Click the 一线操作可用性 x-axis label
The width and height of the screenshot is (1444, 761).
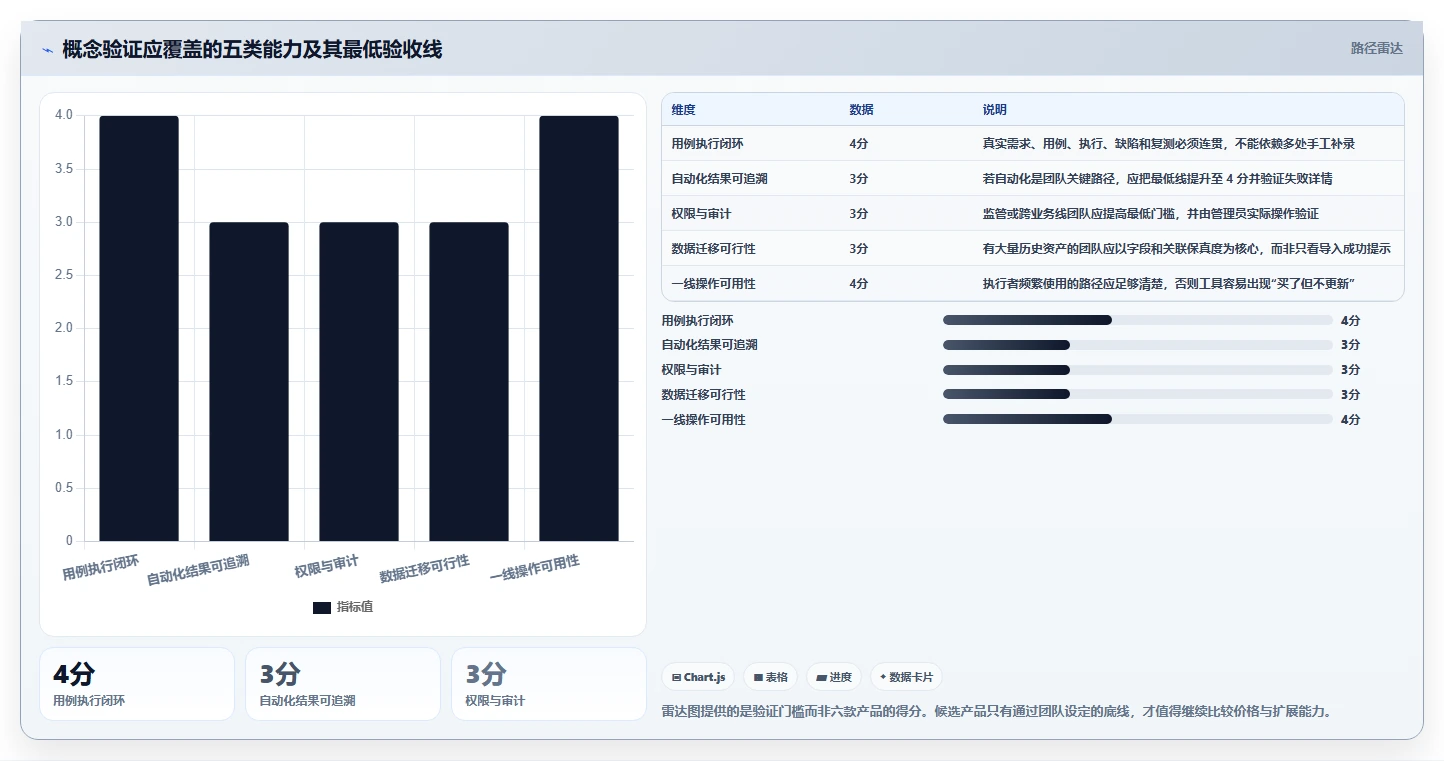[535, 569]
